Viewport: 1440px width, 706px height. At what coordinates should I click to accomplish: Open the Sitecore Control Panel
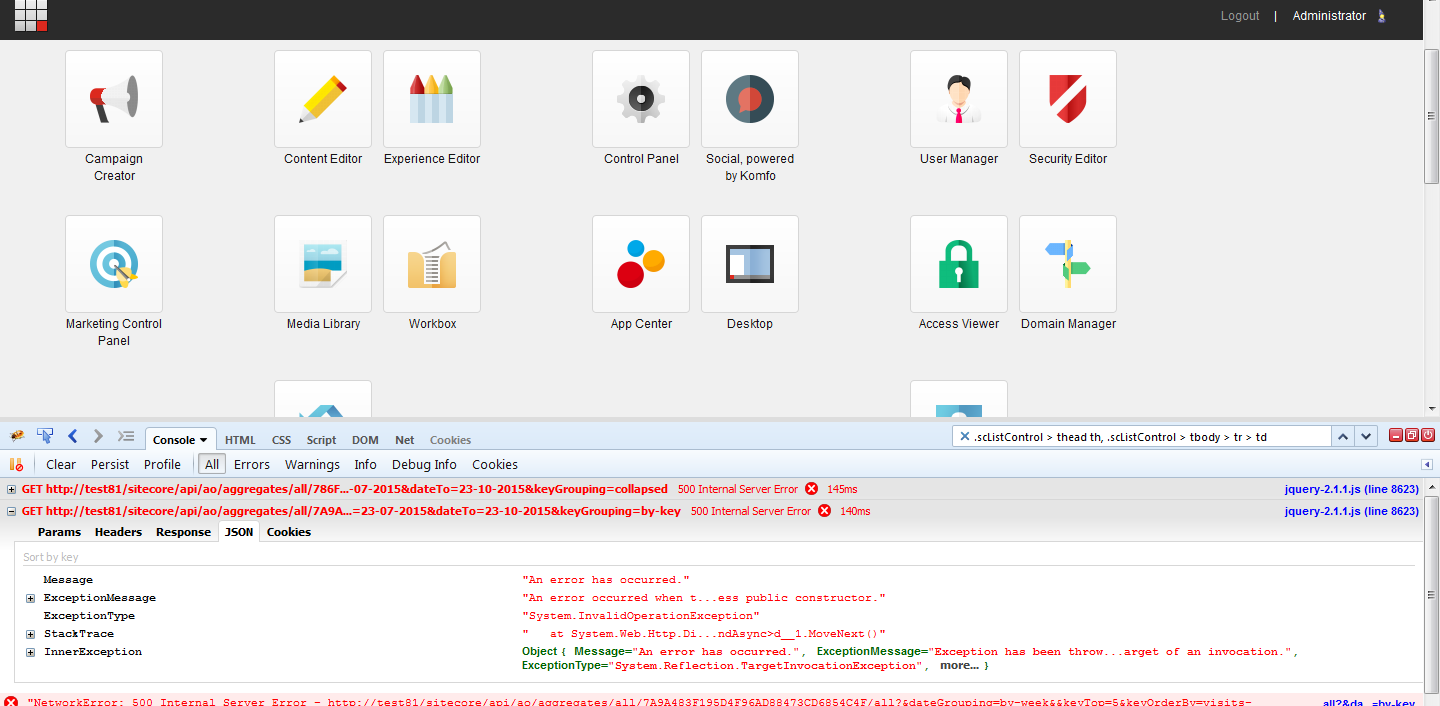pyautogui.click(x=640, y=98)
